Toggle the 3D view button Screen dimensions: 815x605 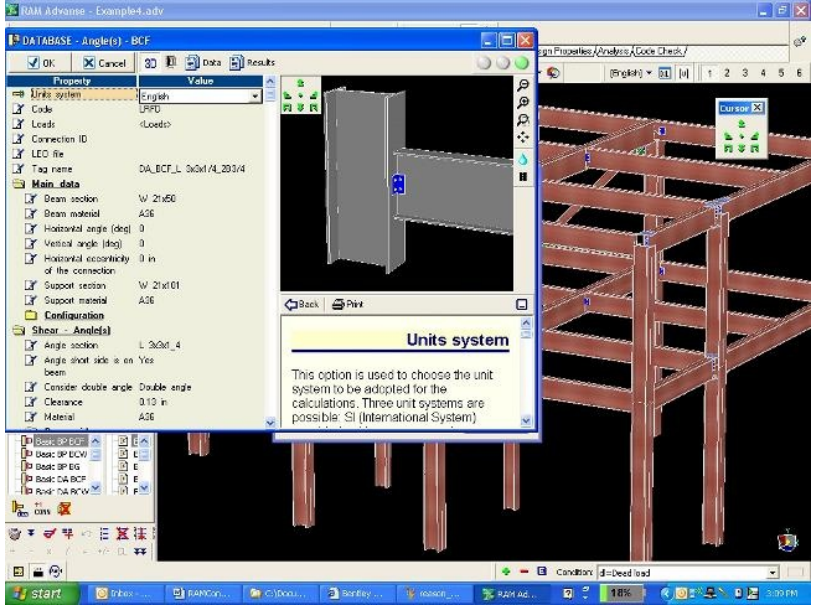click(x=150, y=63)
